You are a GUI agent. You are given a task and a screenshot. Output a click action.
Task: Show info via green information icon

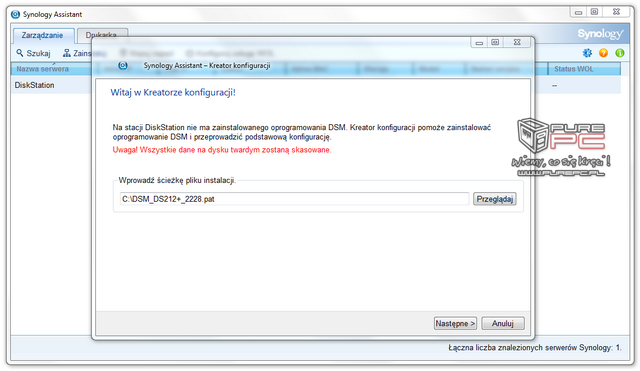pyautogui.click(x=620, y=53)
